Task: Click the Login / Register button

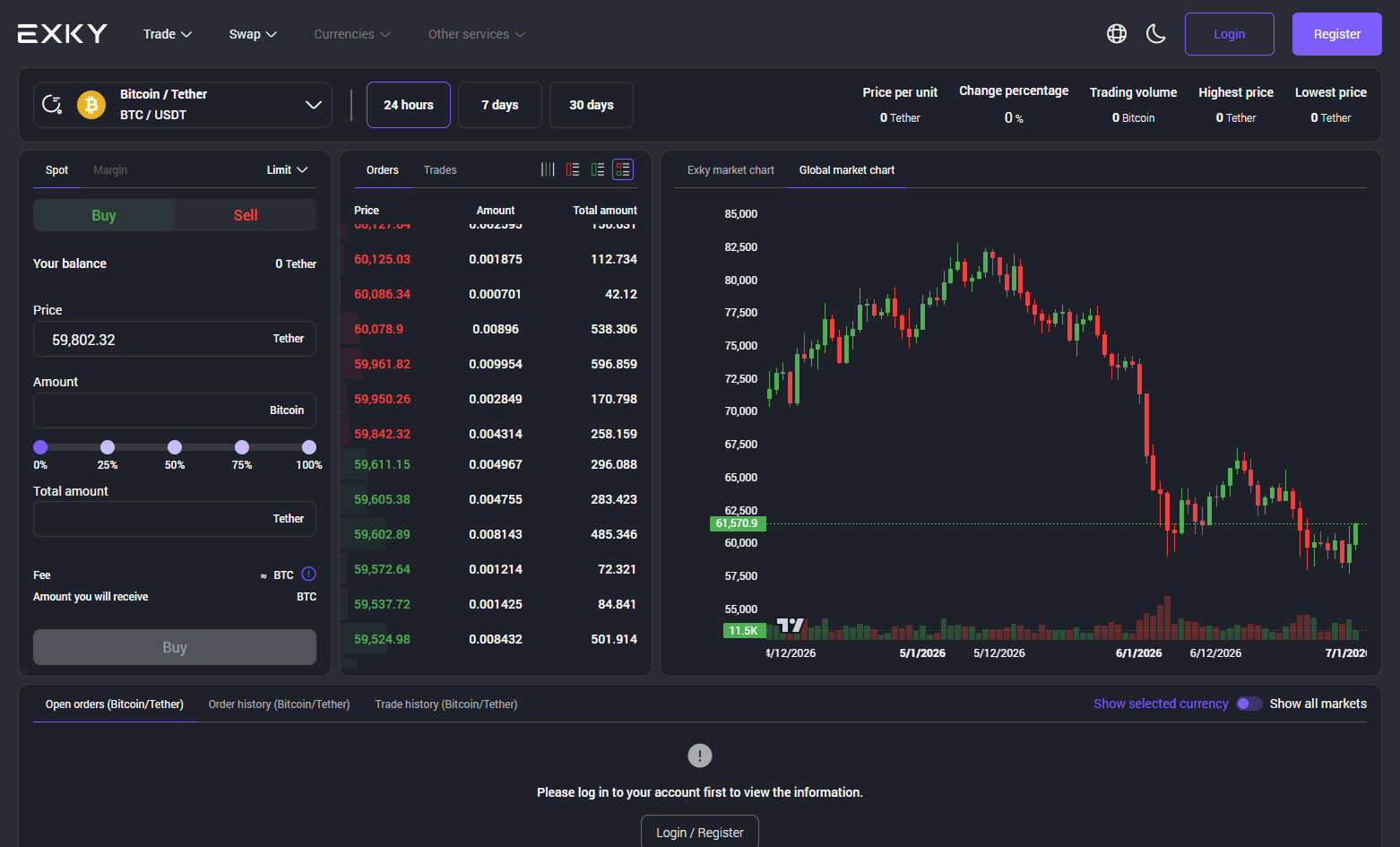Action: [700, 832]
